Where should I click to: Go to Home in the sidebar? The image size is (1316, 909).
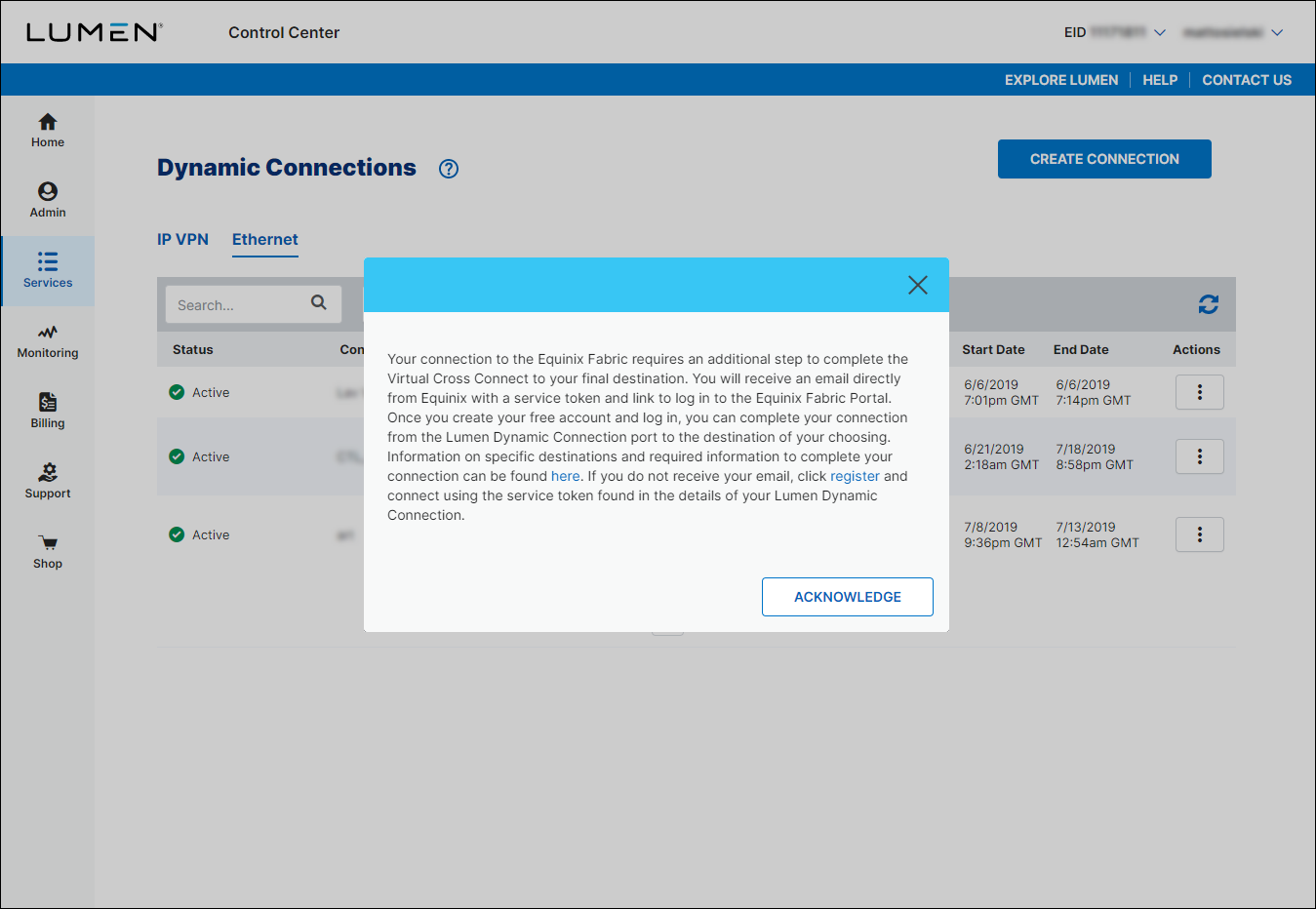pyautogui.click(x=48, y=131)
